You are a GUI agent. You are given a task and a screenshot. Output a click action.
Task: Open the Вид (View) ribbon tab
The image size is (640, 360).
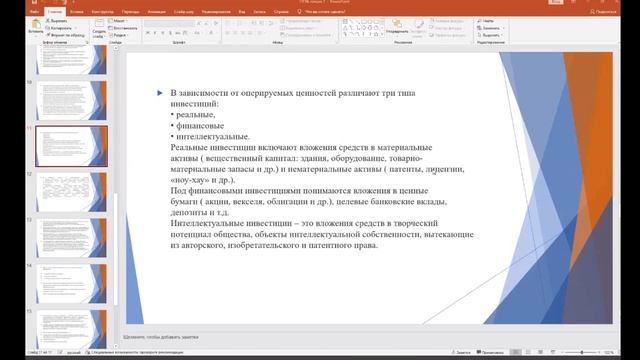click(x=242, y=12)
